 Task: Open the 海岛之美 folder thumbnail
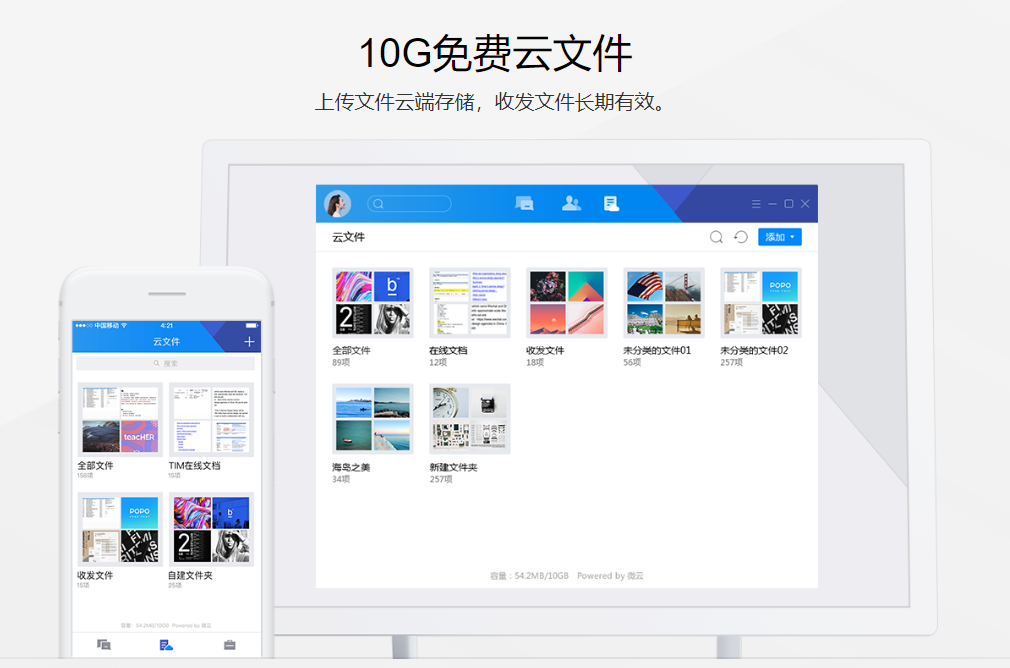point(372,419)
